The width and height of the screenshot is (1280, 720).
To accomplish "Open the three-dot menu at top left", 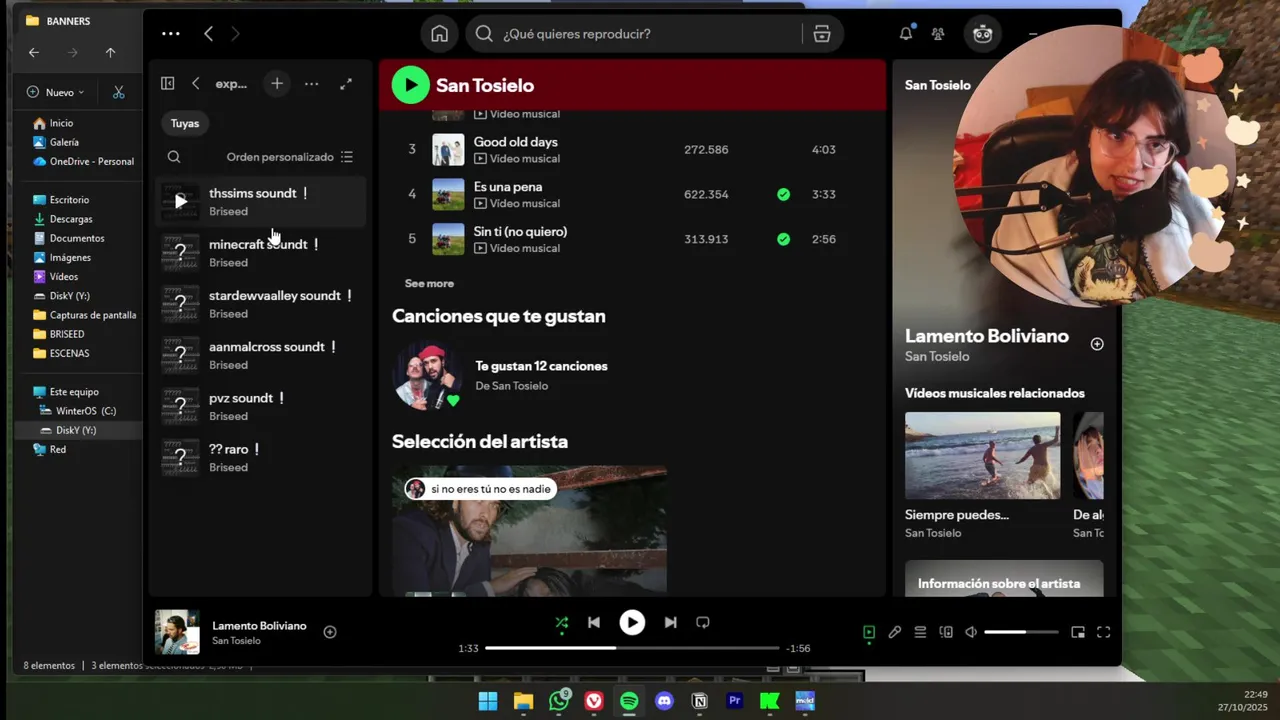I will tap(171, 34).
